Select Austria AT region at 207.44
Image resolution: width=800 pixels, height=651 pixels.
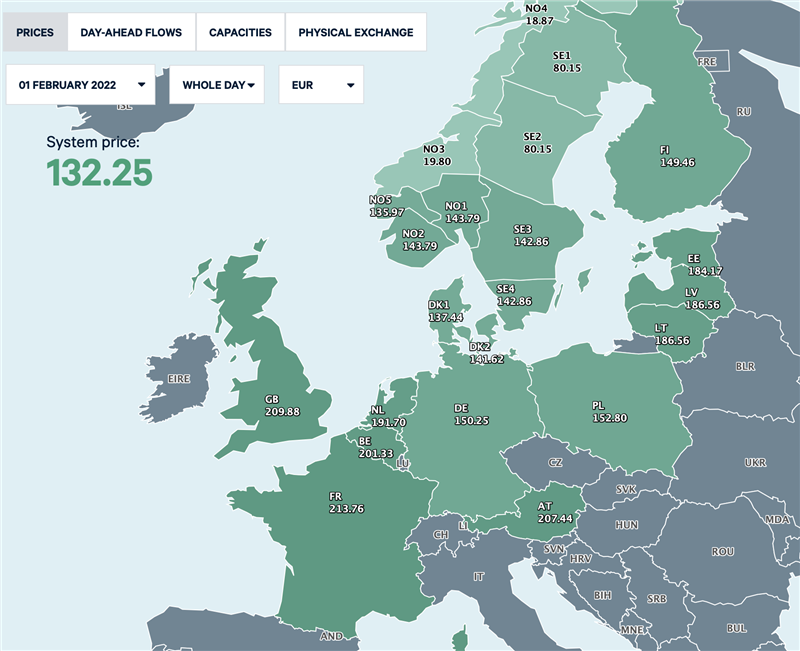(x=553, y=512)
